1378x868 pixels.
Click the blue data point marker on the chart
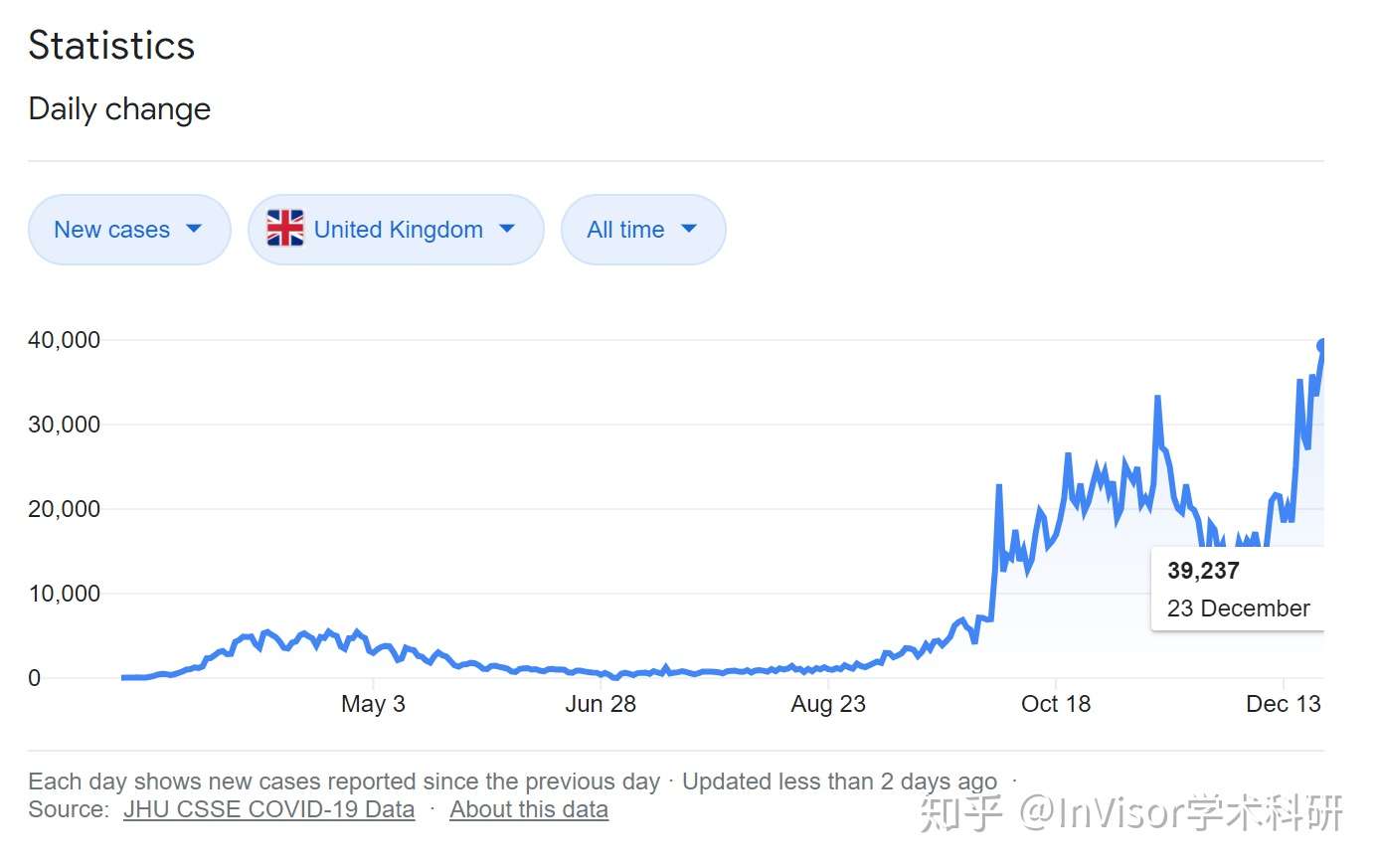(x=1322, y=345)
